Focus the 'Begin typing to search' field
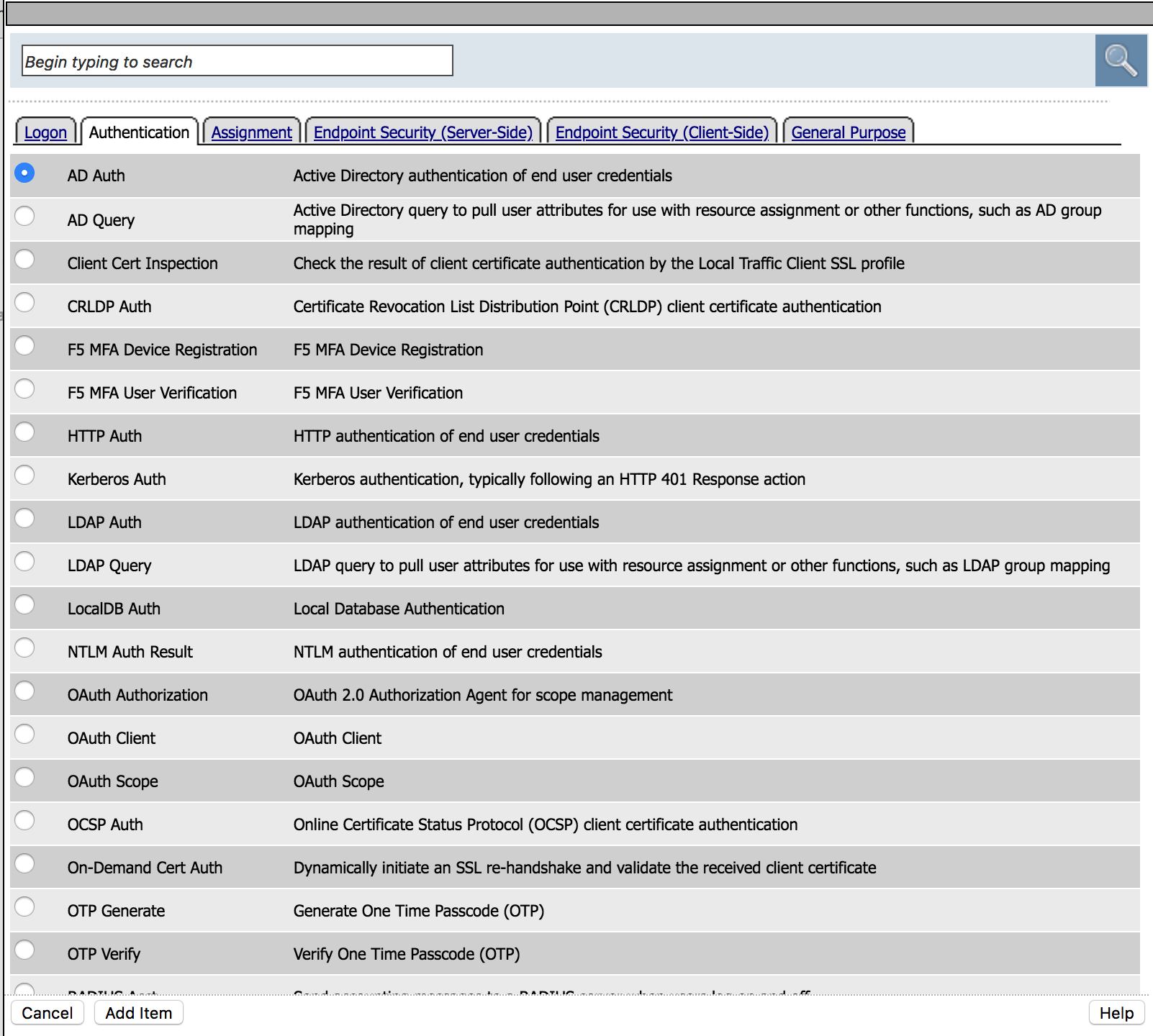Viewport: 1153px width, 1036px height. click(238, 60)
